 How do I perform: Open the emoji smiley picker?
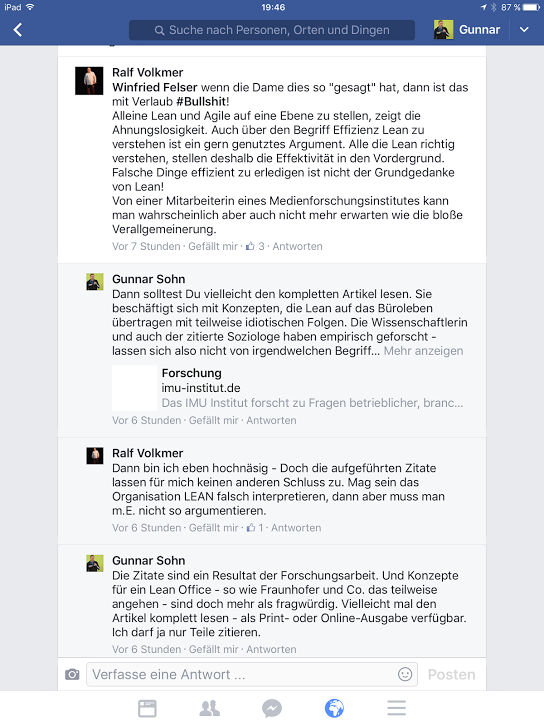point(405,674)
